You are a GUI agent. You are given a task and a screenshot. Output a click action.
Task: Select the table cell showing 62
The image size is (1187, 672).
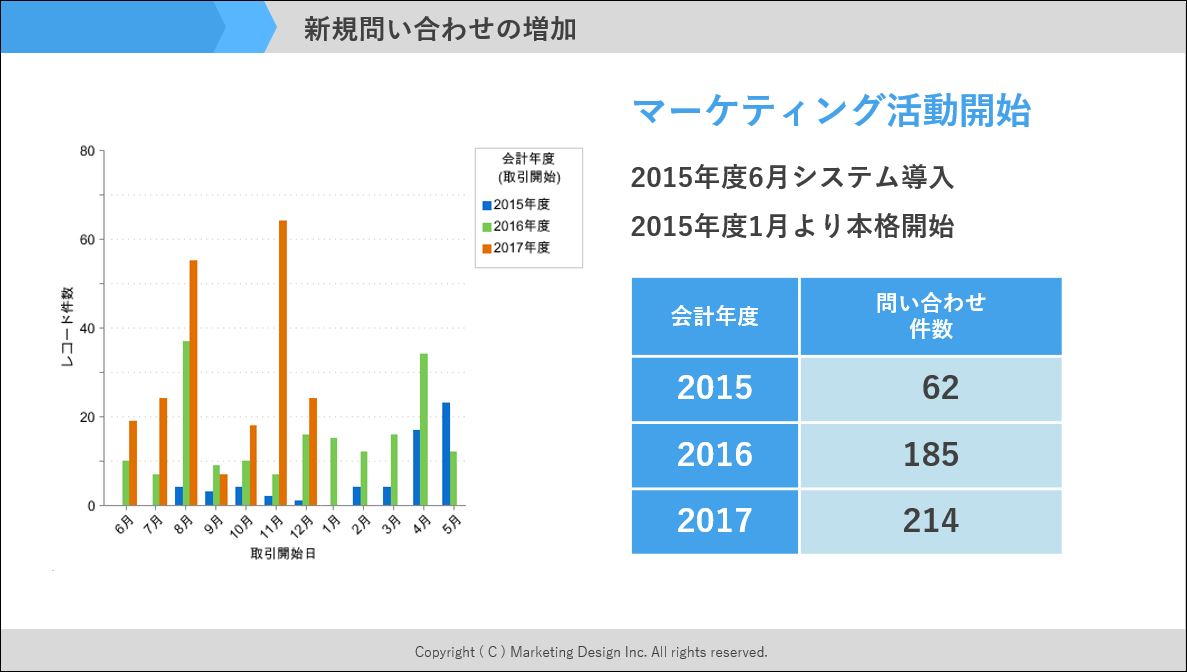pos(931,388)
